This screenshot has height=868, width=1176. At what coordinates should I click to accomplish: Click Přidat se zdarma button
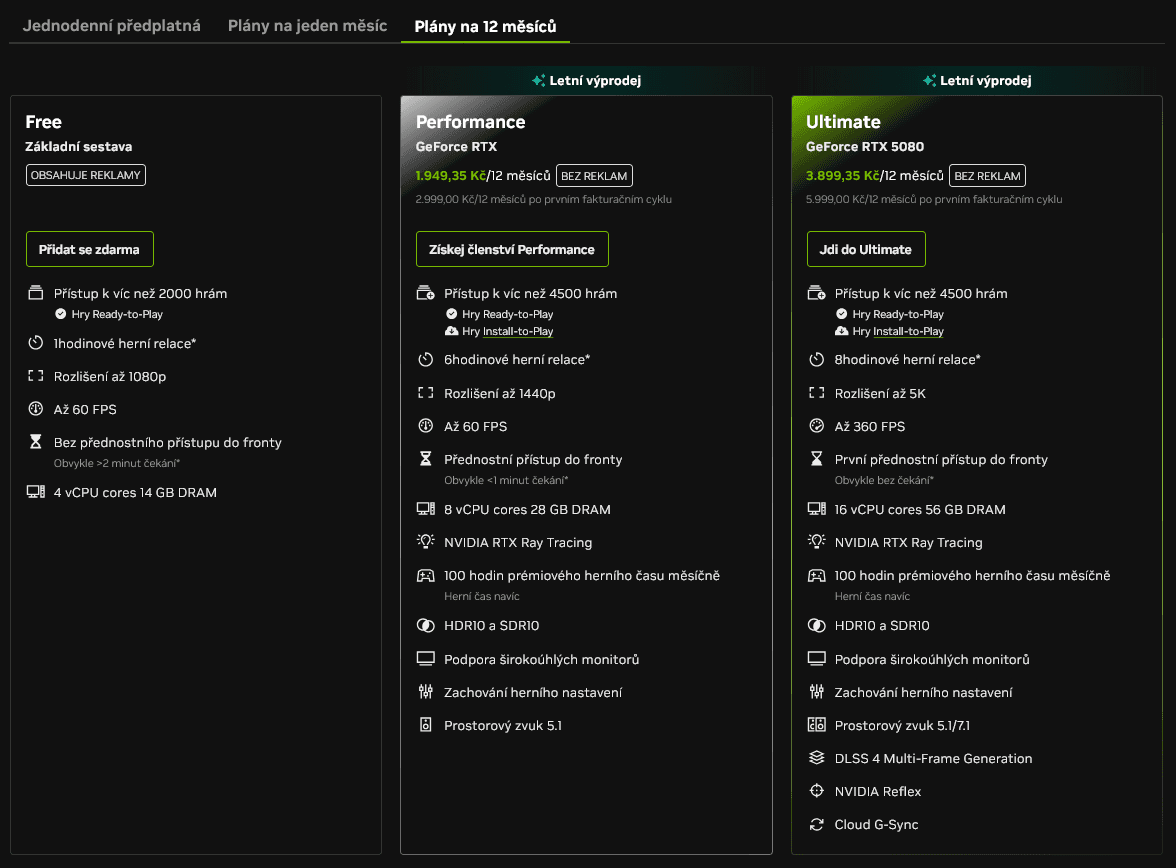click(x=89, y=249)
